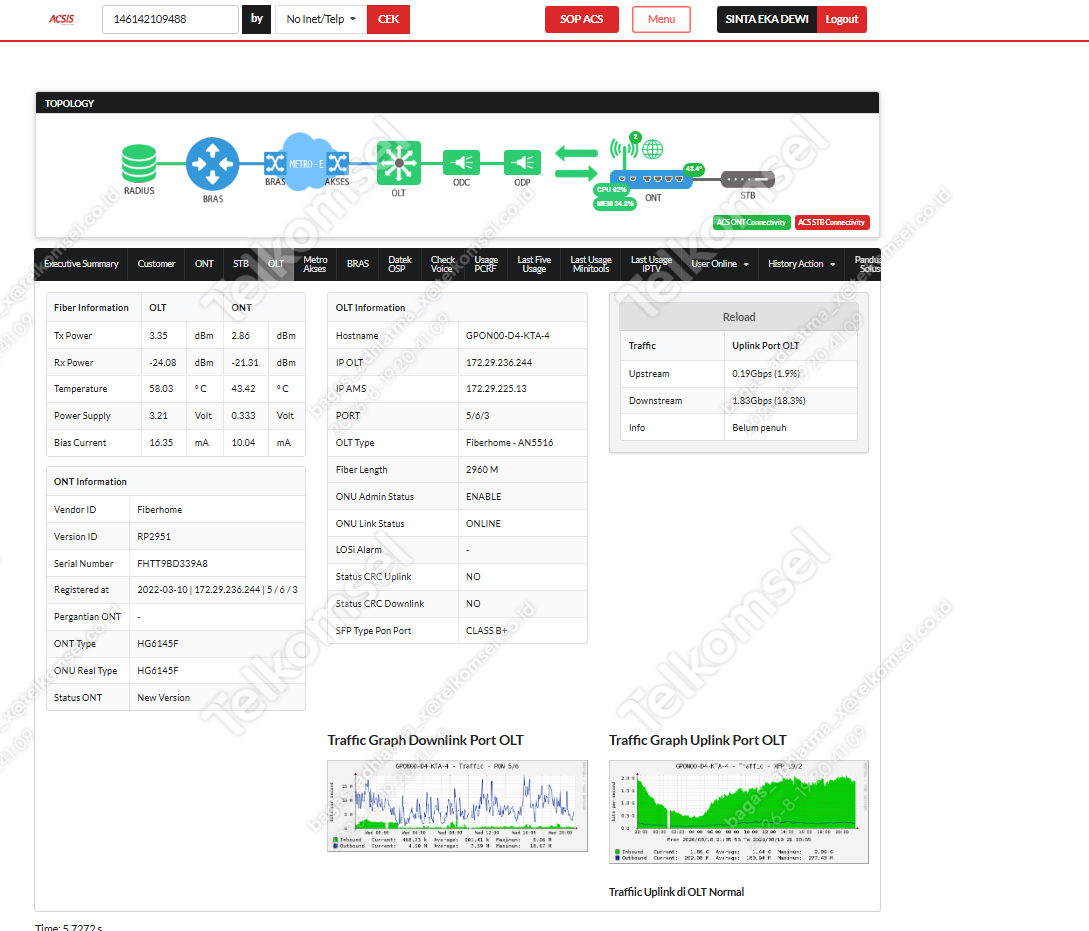The width and height of the screenshot is (1089, 931).
Task: Click the ACS STB Connectivity button
Action: point(831,222)
